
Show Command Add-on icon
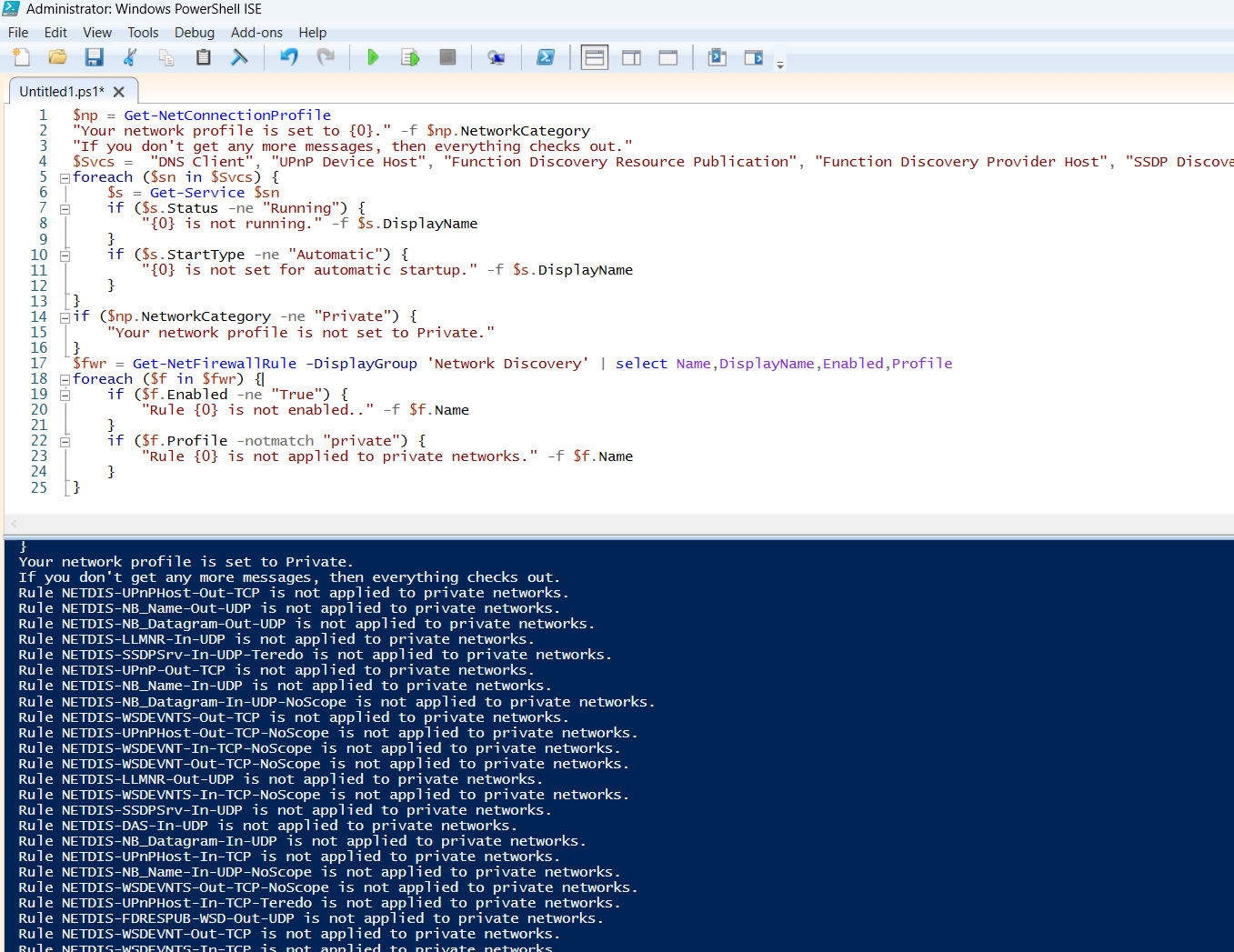(x=754, y=57)
